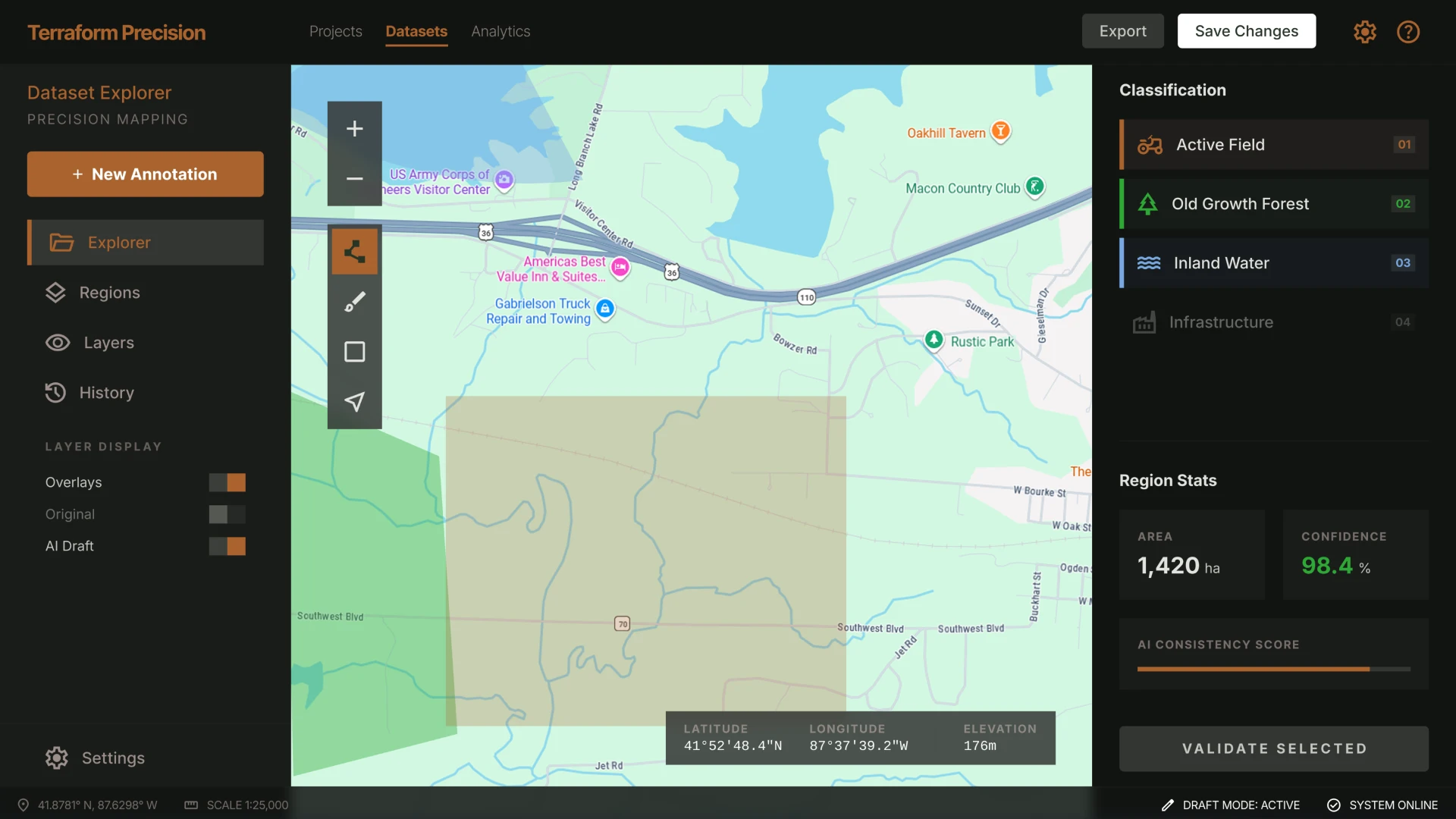This screenshot has width=1456, height=819.
Task: Toggle the Overlays layer switch
Action: 227,482
